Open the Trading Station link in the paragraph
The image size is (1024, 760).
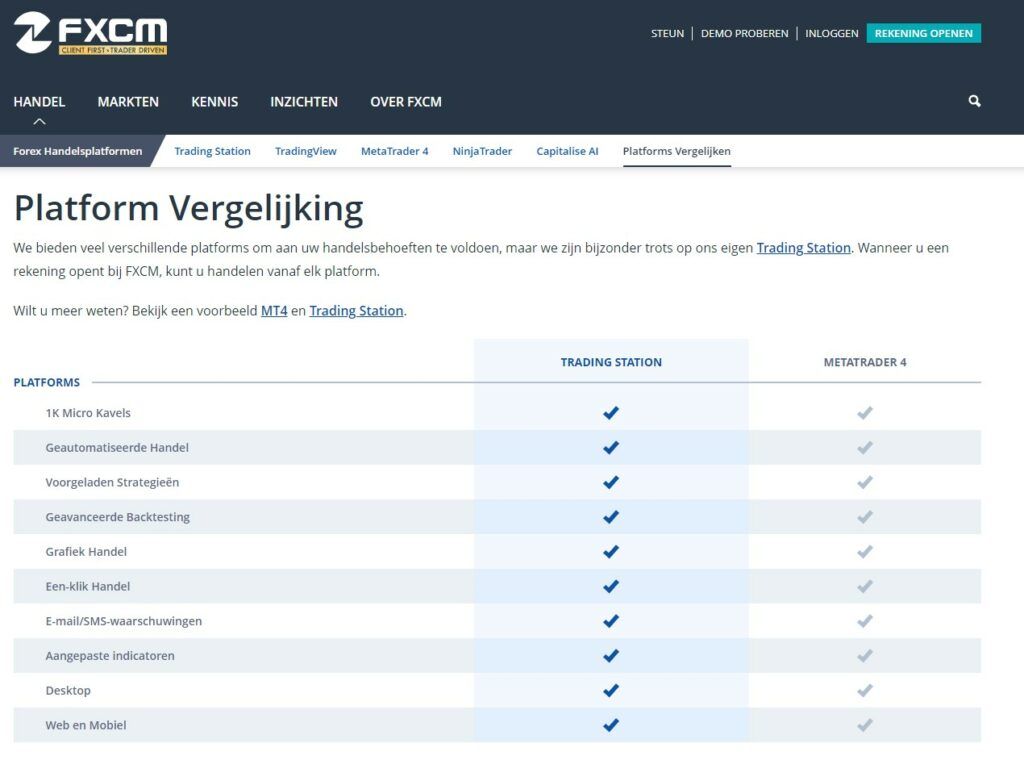click(x=803, y=247)
